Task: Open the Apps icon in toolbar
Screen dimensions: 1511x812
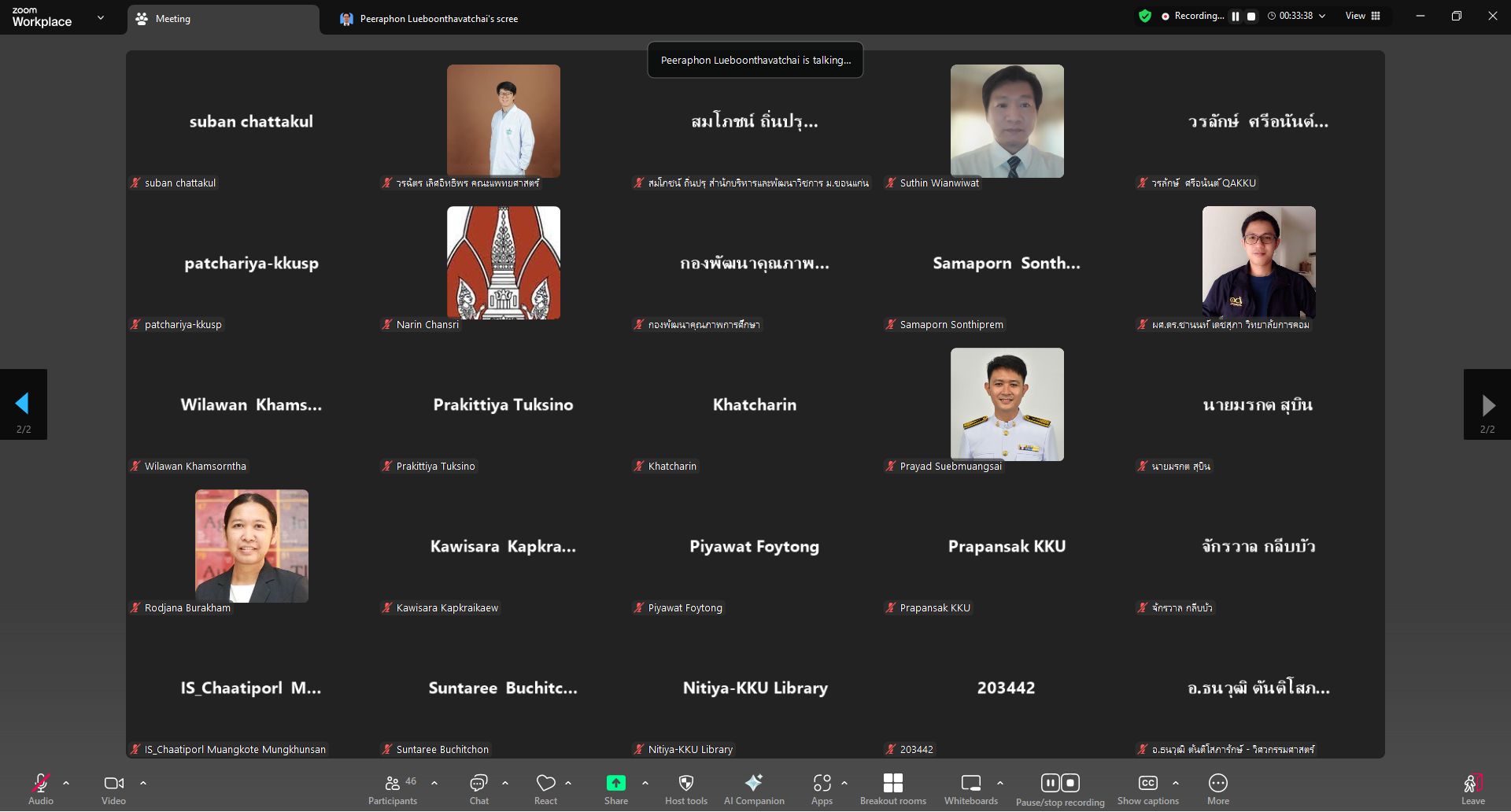Action: point(822,789)
